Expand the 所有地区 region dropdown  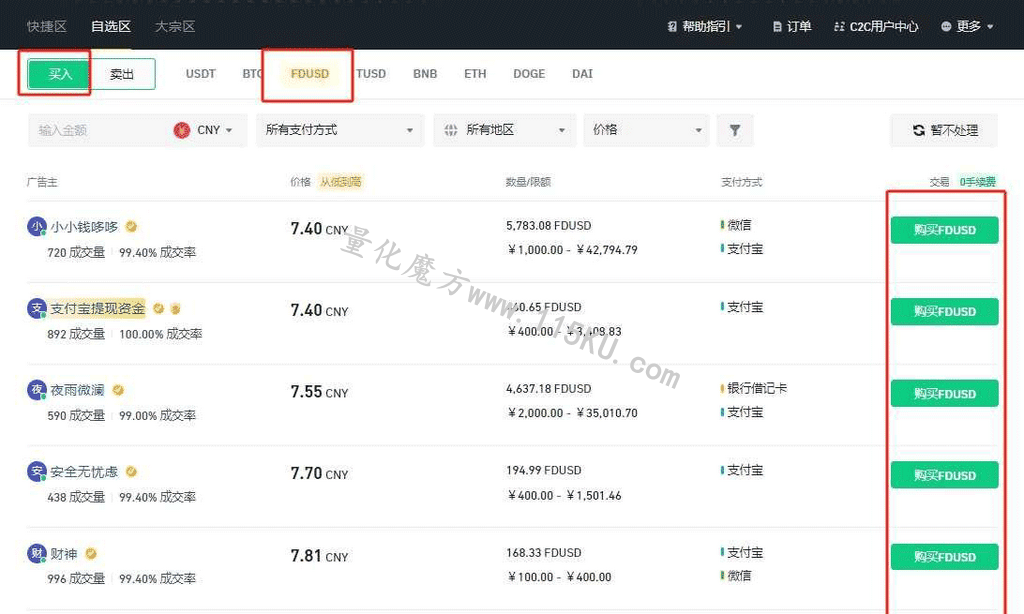click(x=505, y=130)
